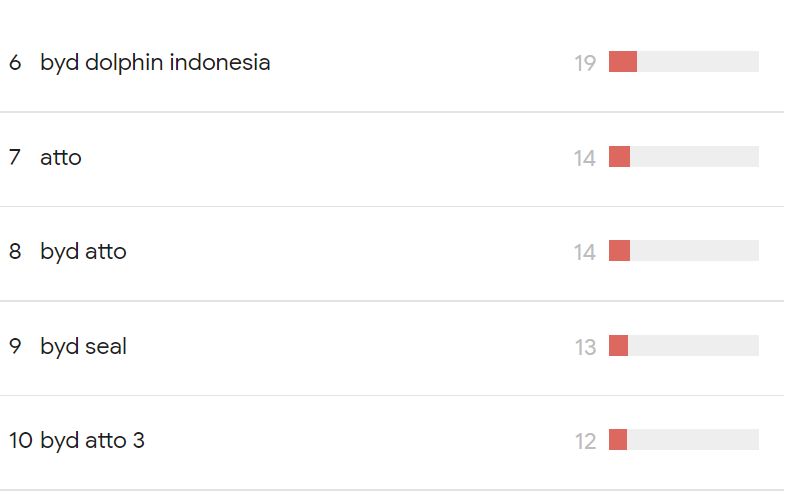The image size is (786, 495).
Task: Select rank number 9 in the list
Action: pos(14,346)
